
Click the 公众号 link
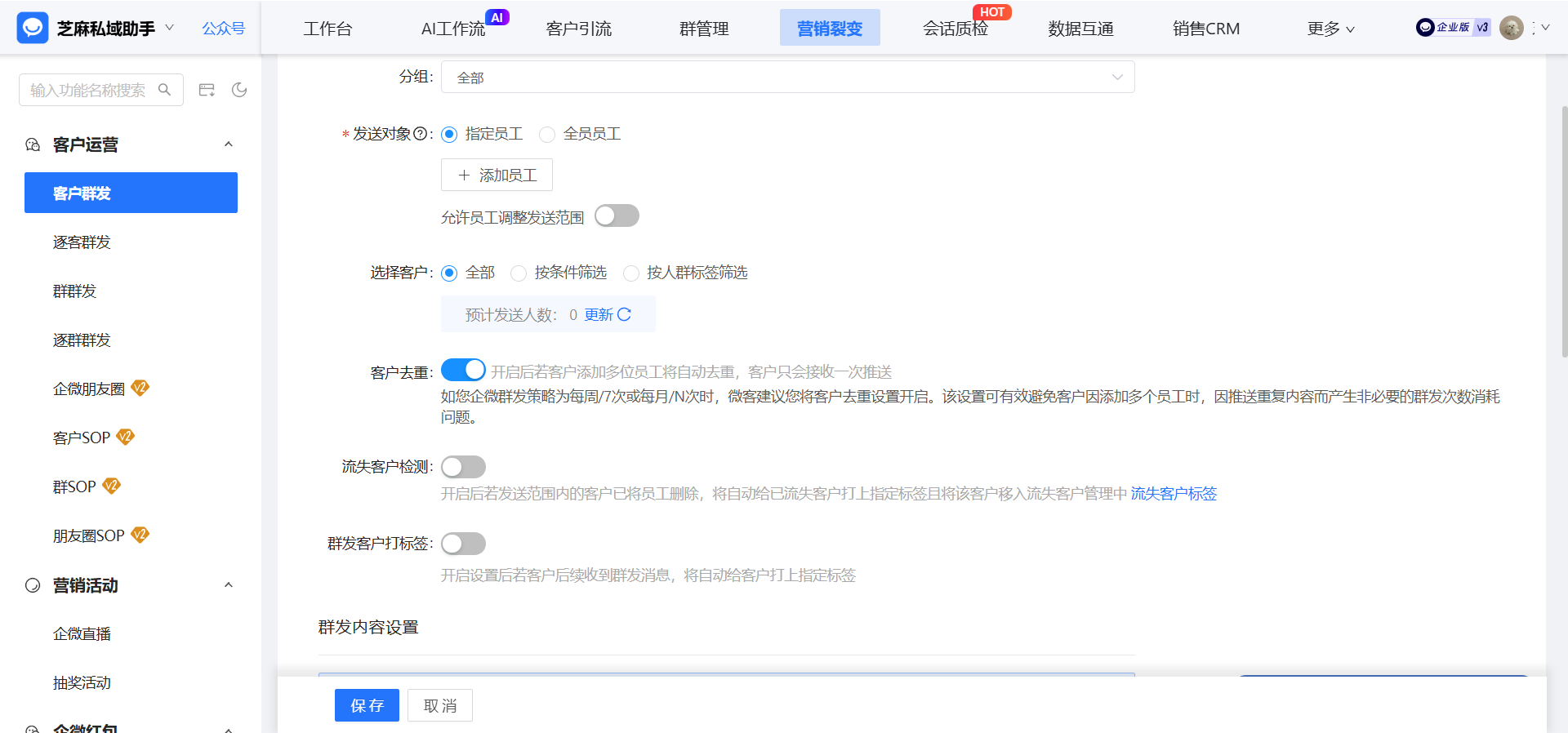224,28
